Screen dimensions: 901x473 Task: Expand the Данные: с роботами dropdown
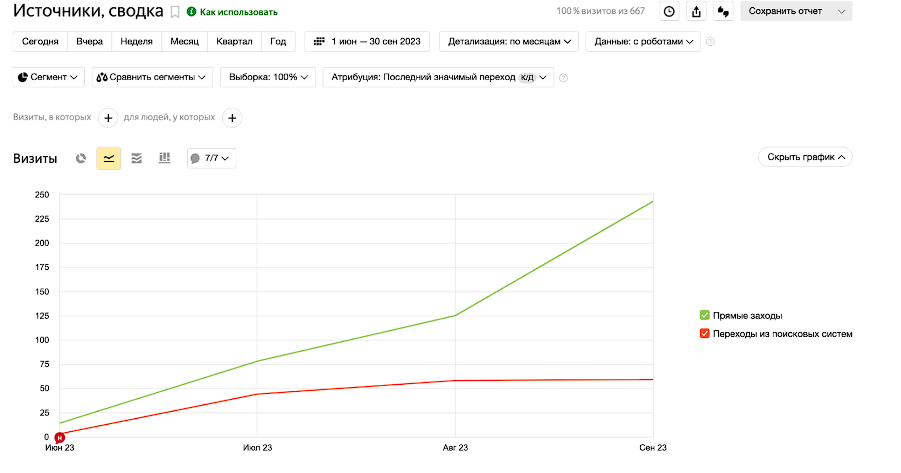pyautogui.click(x=642, y=42)
